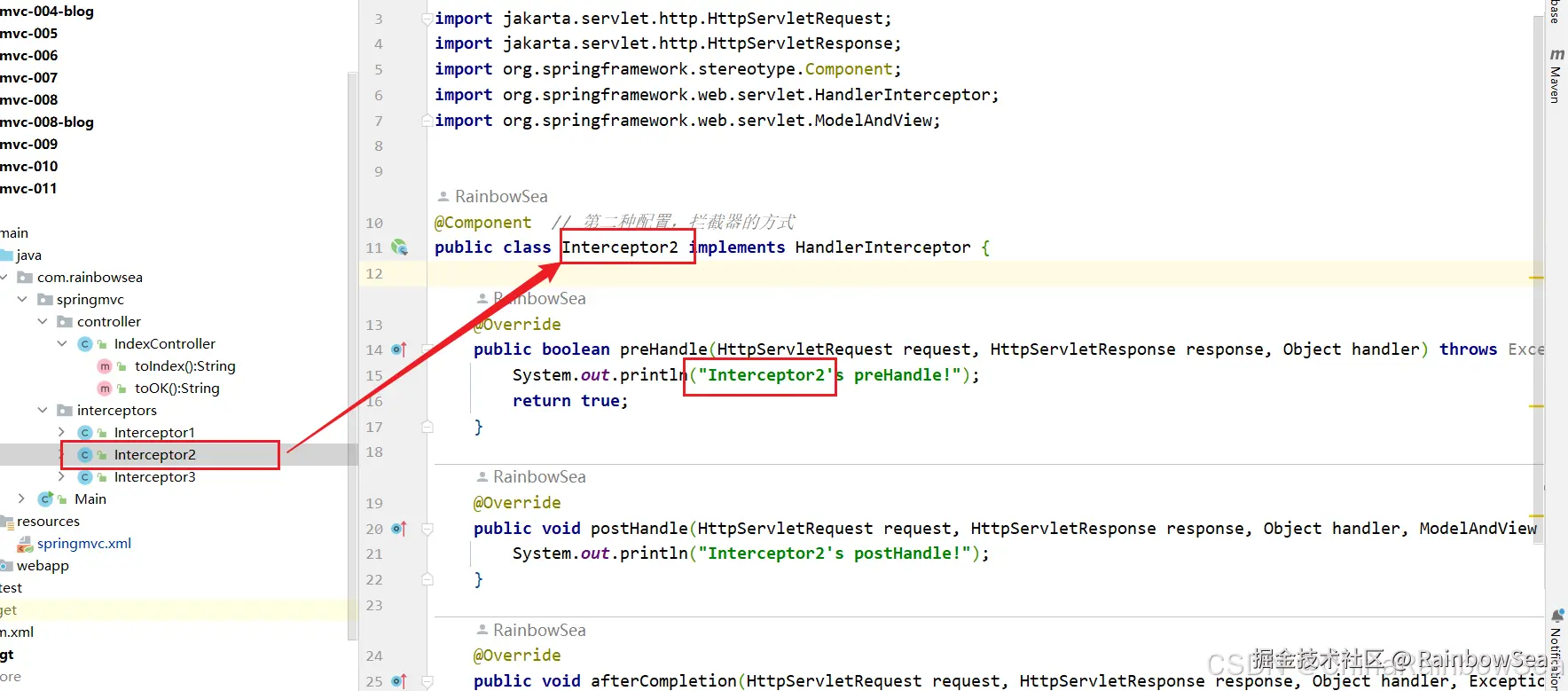Fold the preHandle method at line 14
This screenshot has width=1568, height=691.
point(427,350)
